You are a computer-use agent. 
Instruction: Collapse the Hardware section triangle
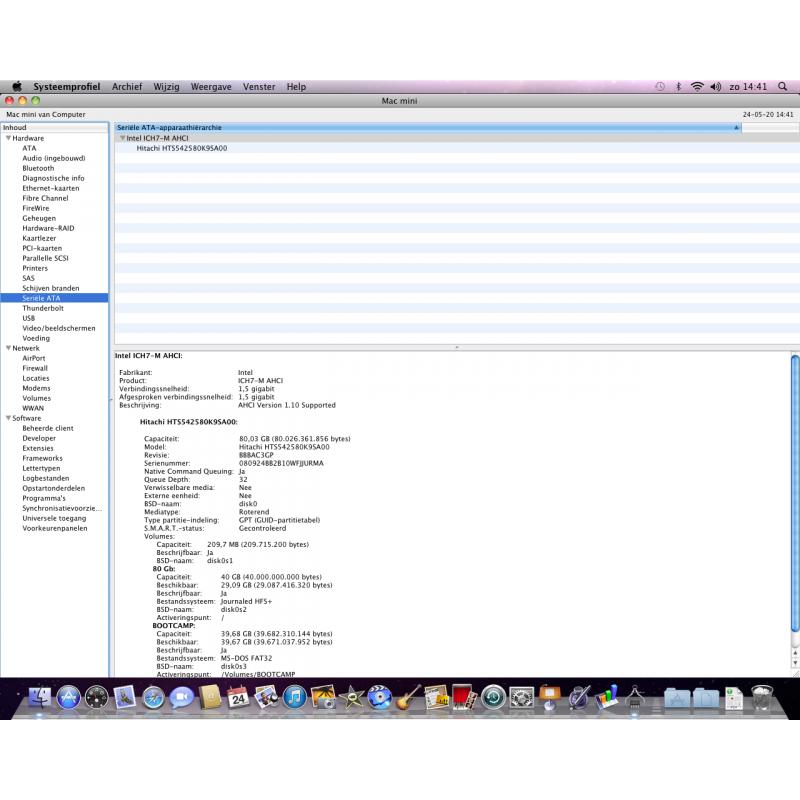coord(8,138)
